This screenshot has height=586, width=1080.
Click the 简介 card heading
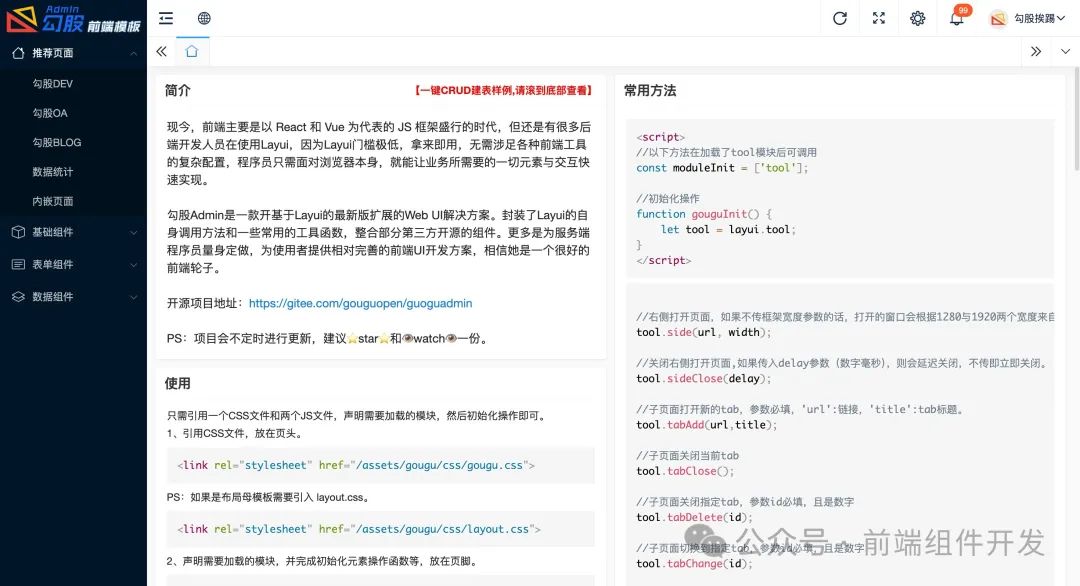pyautogui.click(x=178, y=90)
